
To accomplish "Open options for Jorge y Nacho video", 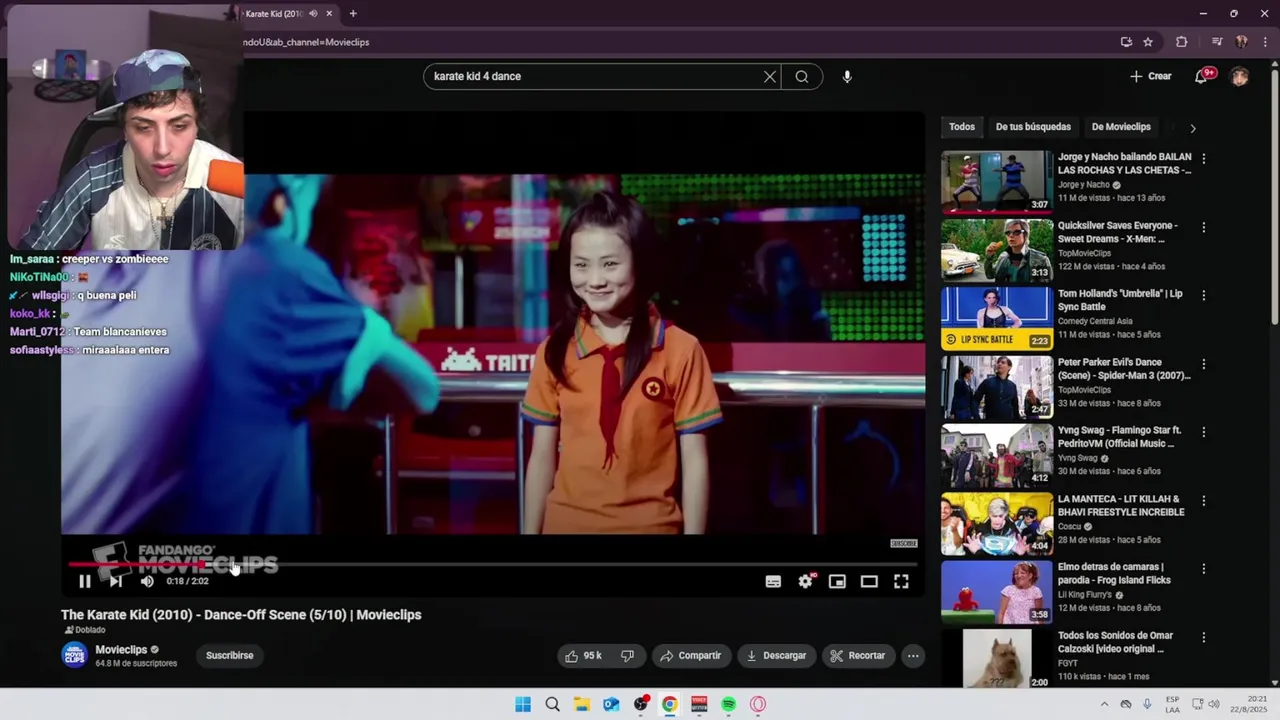I will click(1204, 159).
